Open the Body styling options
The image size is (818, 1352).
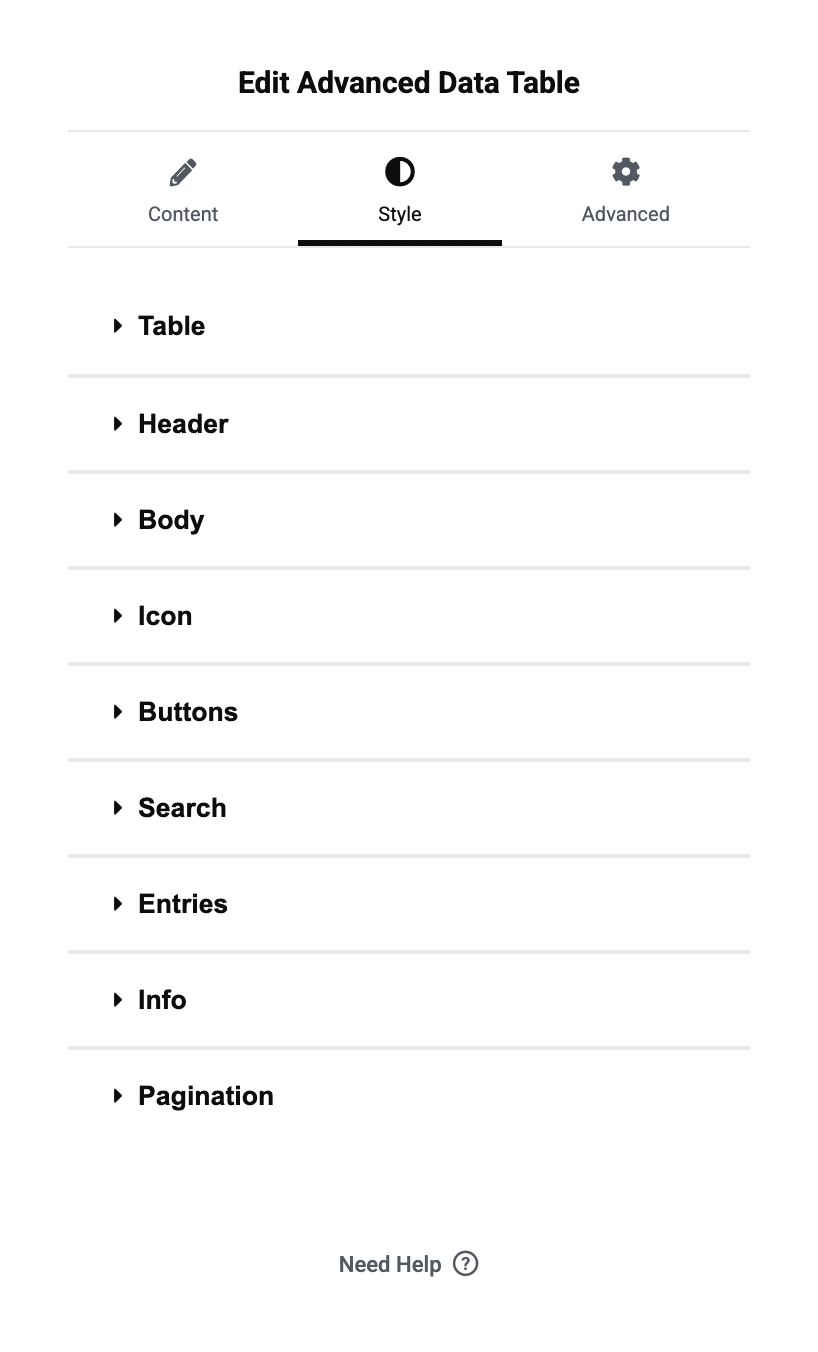pyautogui.click(x=170, y=519)
